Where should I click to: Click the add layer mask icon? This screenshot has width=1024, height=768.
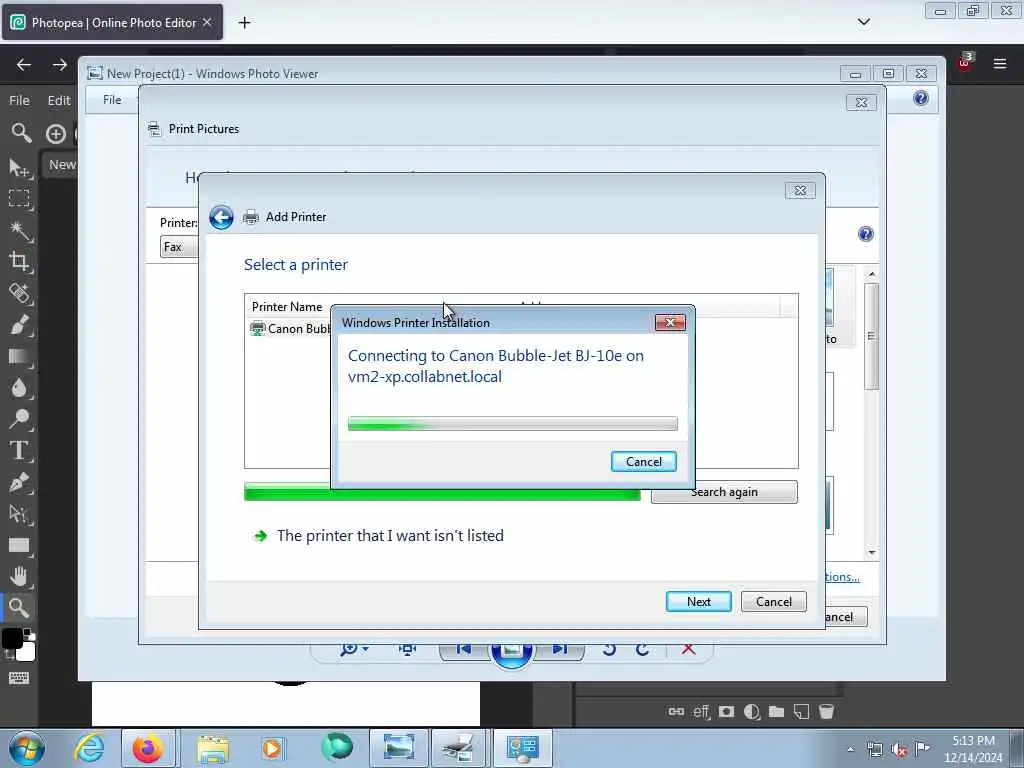pyautogui.click(x=726, y=711)
